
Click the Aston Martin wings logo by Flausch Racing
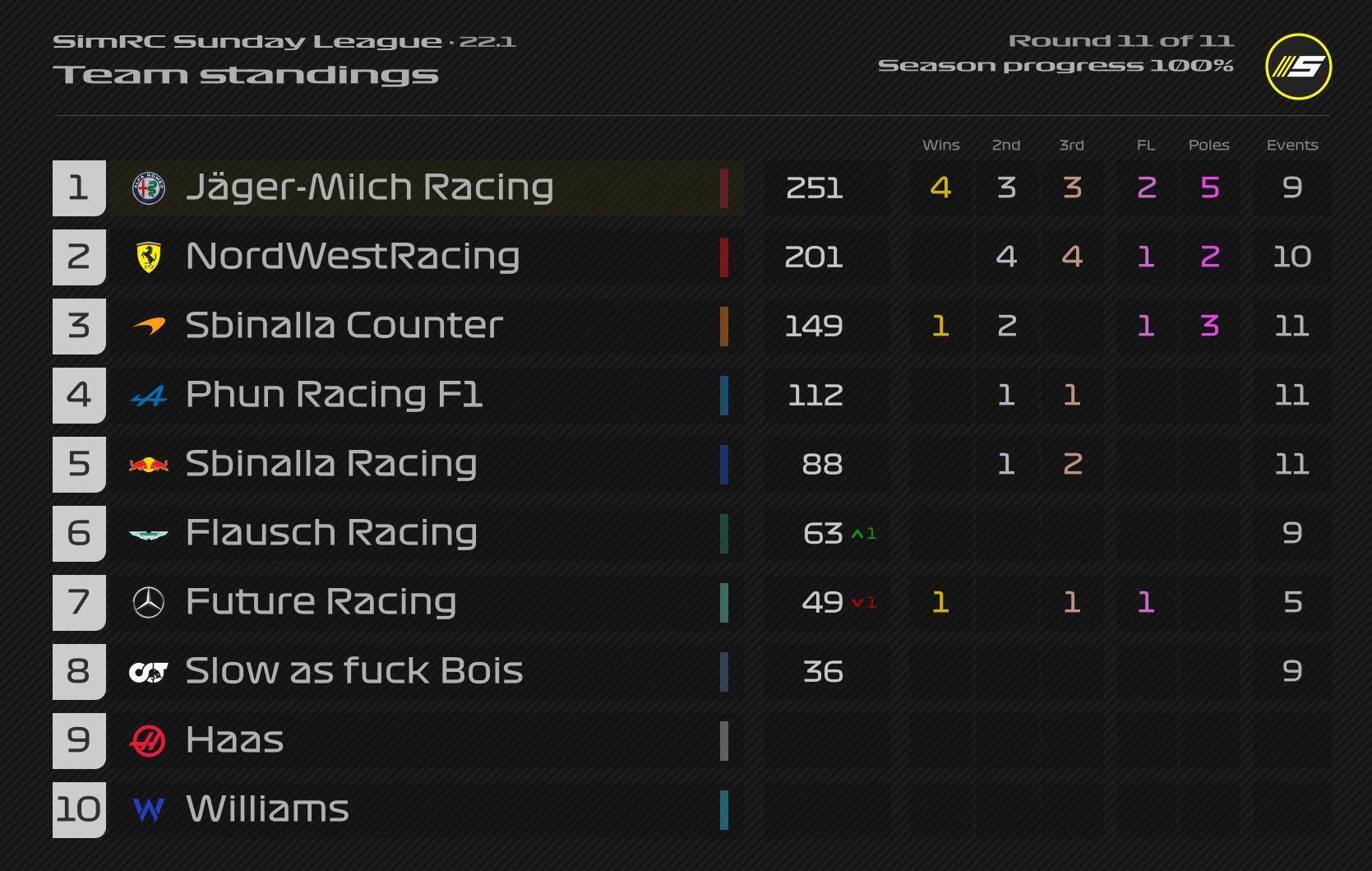tap(149, 535)
